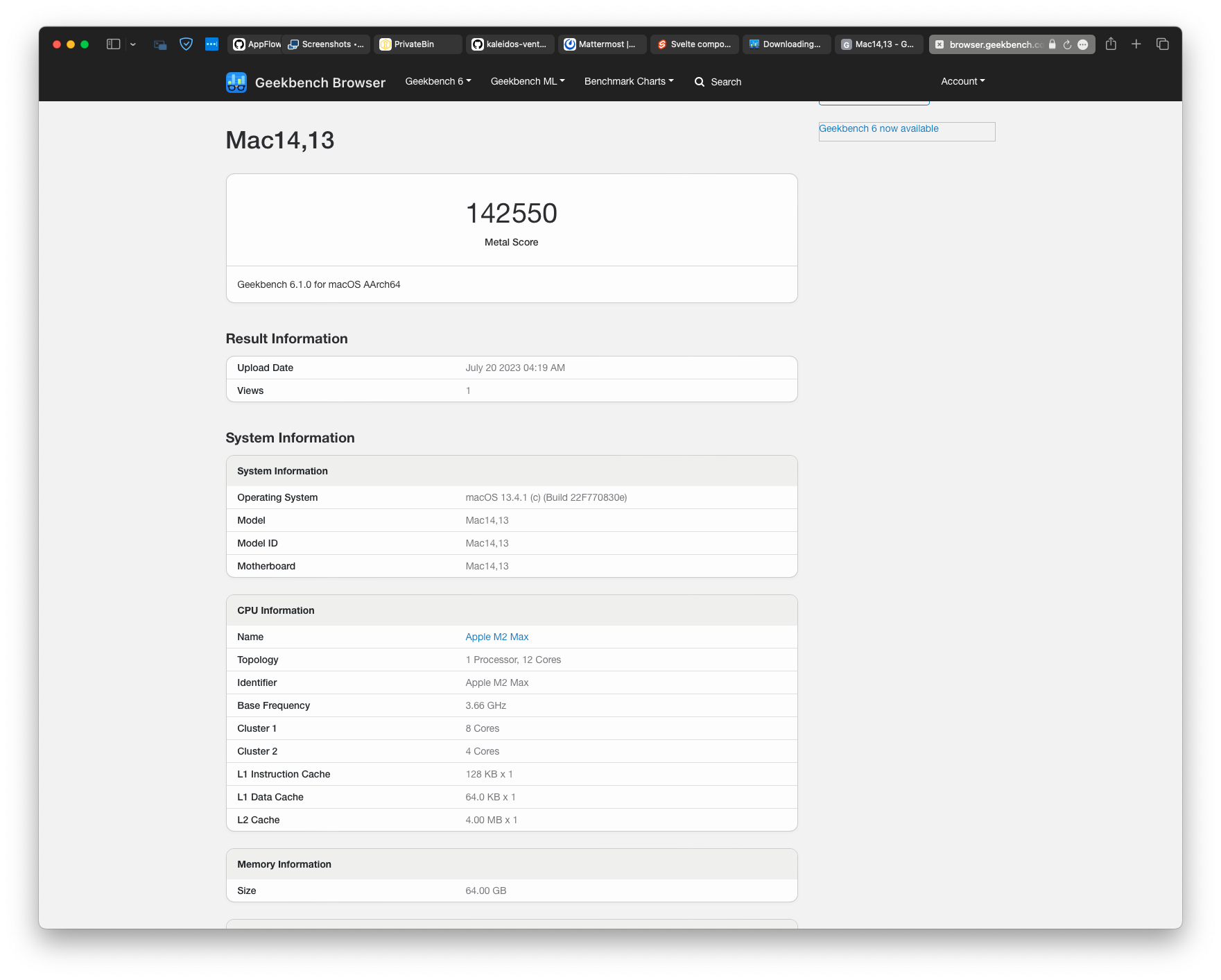Click the Geekbench logo icon

[x=236, y=83]
